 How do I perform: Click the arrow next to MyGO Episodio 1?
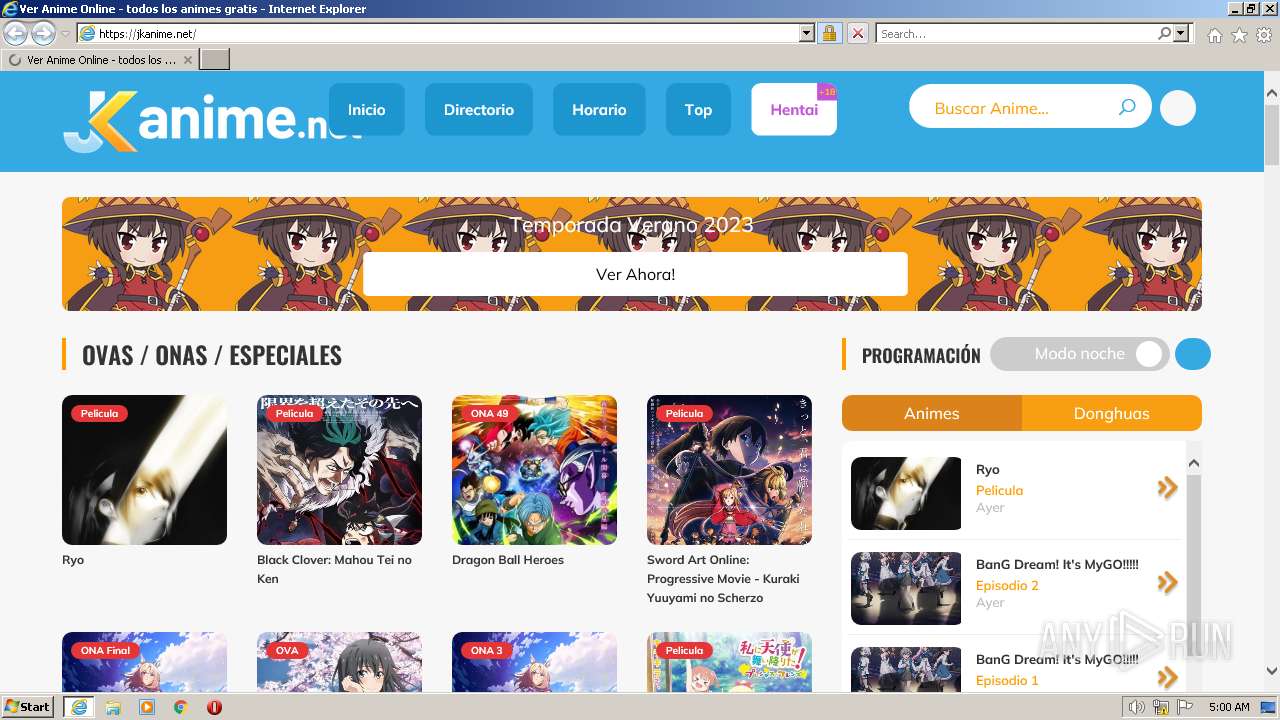tap(1167, 678)
